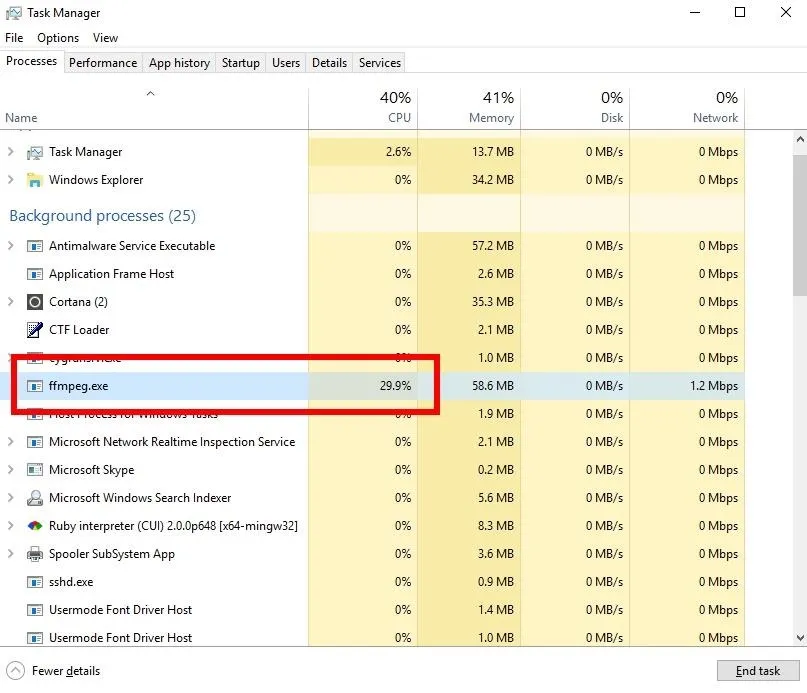Select the sshd.exe process name
This screenshot has height=693, width=807.
coord(71,582)
